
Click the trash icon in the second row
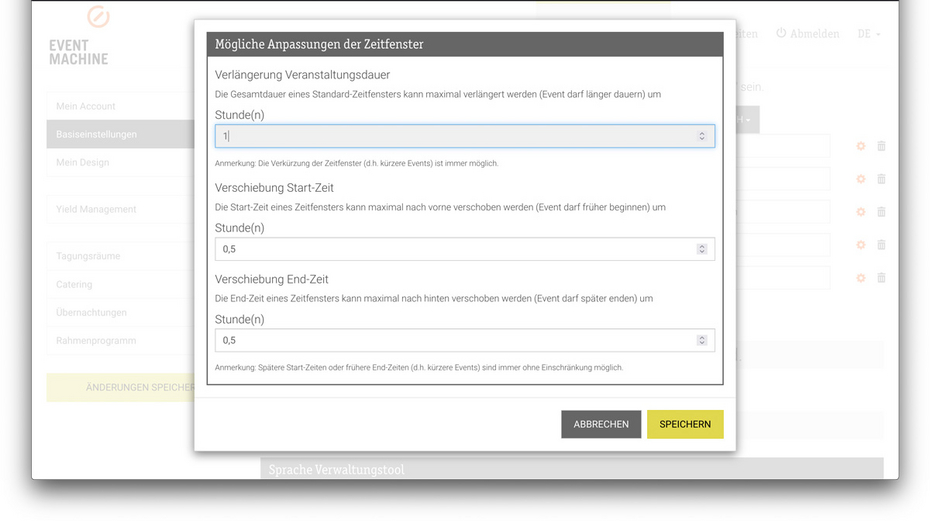[x=881, y=179]
